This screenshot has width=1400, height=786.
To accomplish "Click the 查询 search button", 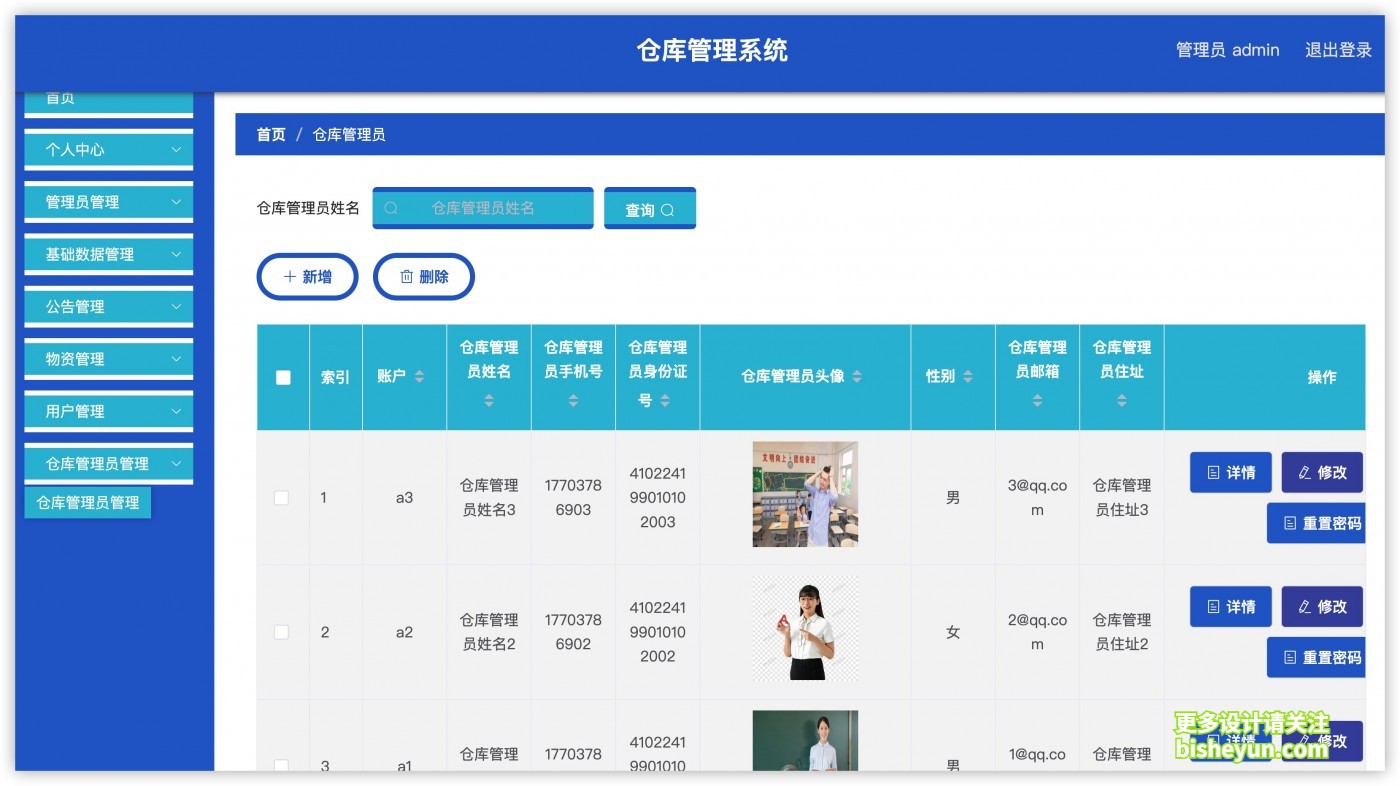I will (650, 209).
